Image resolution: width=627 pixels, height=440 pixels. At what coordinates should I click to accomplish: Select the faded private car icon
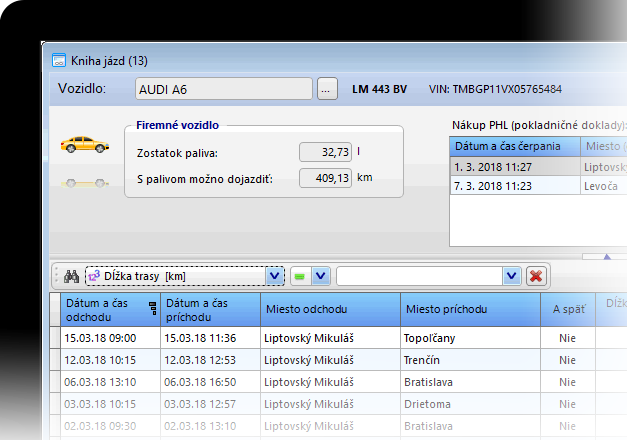tap(85, 183)
